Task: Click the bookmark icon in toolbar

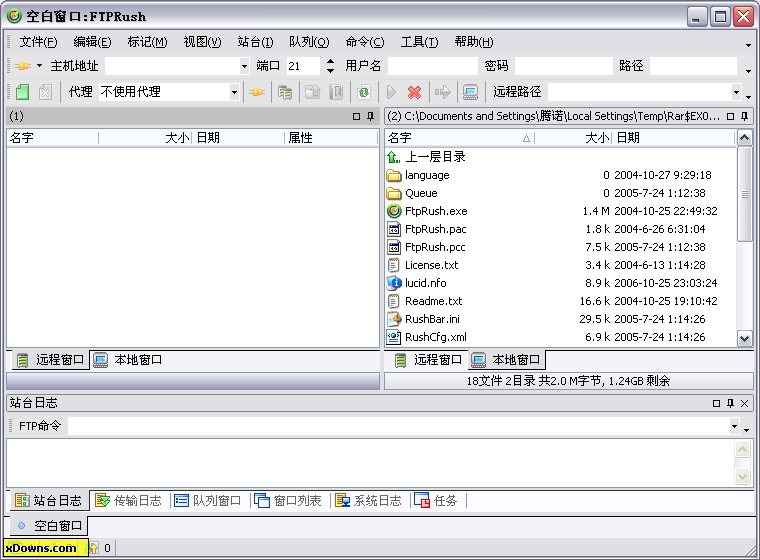Action: click(x=336, y=92)
